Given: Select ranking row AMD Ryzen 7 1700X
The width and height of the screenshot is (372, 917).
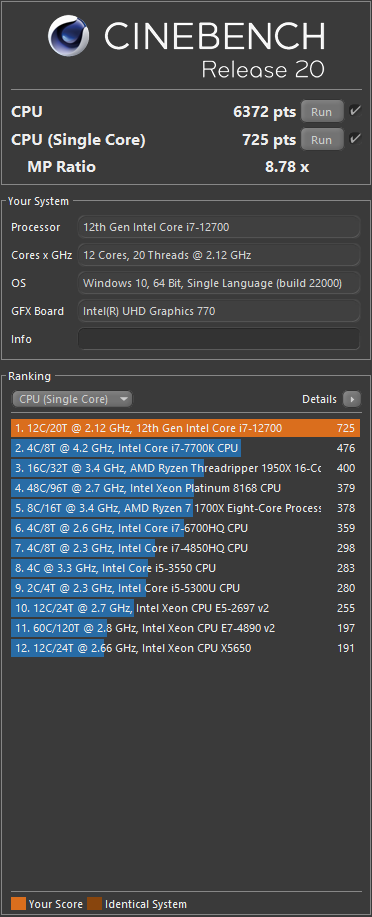Looking at the screenshot, I should 185,508.
